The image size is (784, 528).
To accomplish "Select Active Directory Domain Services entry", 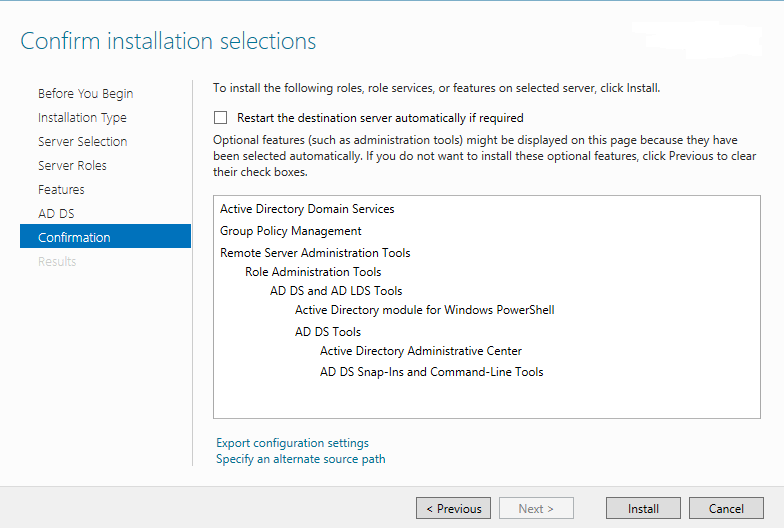I will 307,209.
